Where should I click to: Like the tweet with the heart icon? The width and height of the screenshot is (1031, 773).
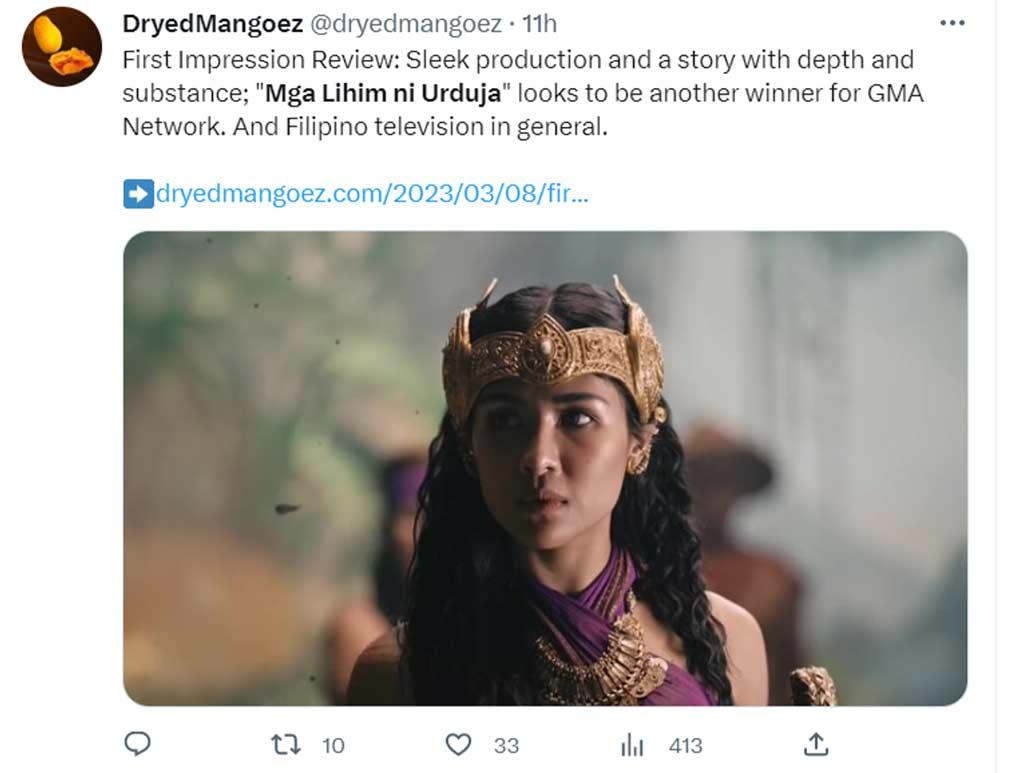click(x=457, y=745)
